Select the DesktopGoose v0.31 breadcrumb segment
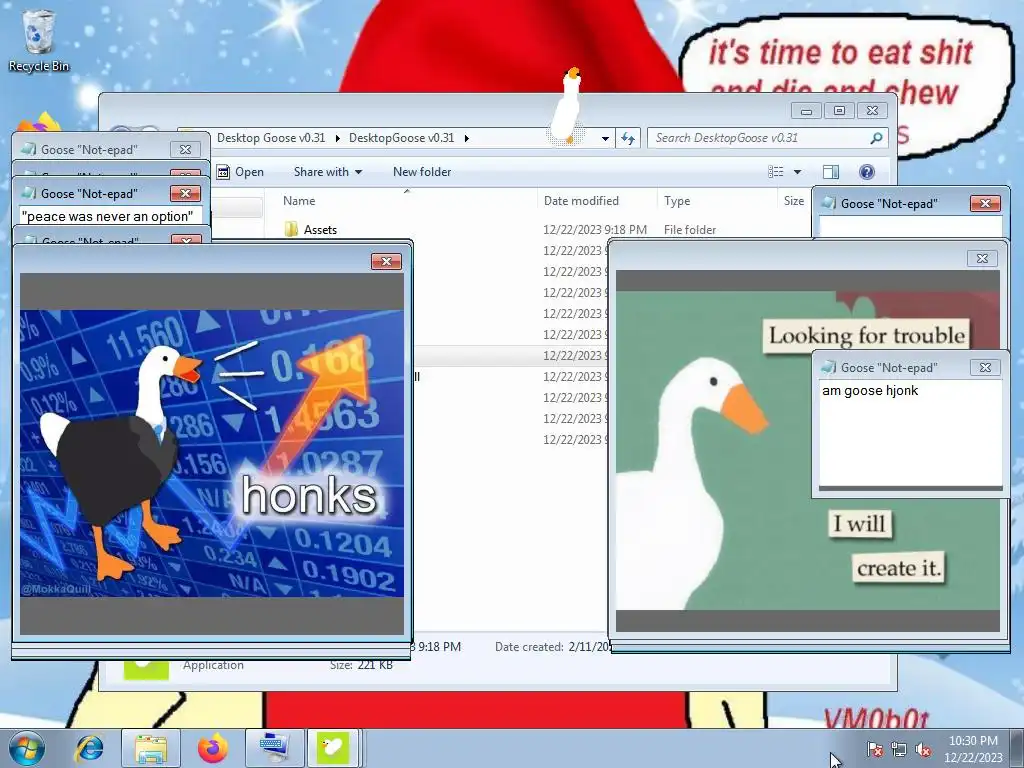 pos(401,138)
